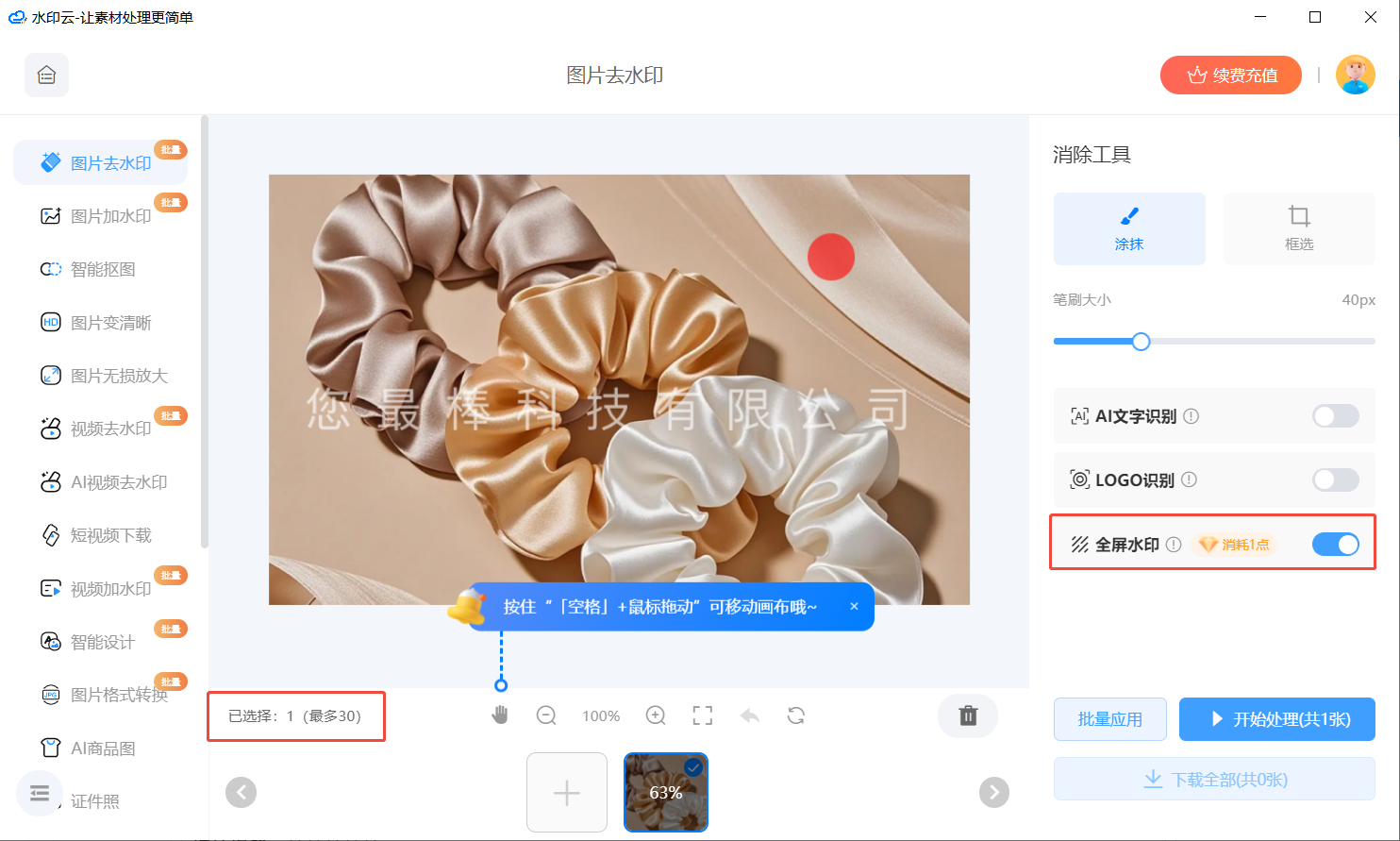1400x841 pixels.
Task: Click the plus tile to add an image
Action: click(566, 792)
